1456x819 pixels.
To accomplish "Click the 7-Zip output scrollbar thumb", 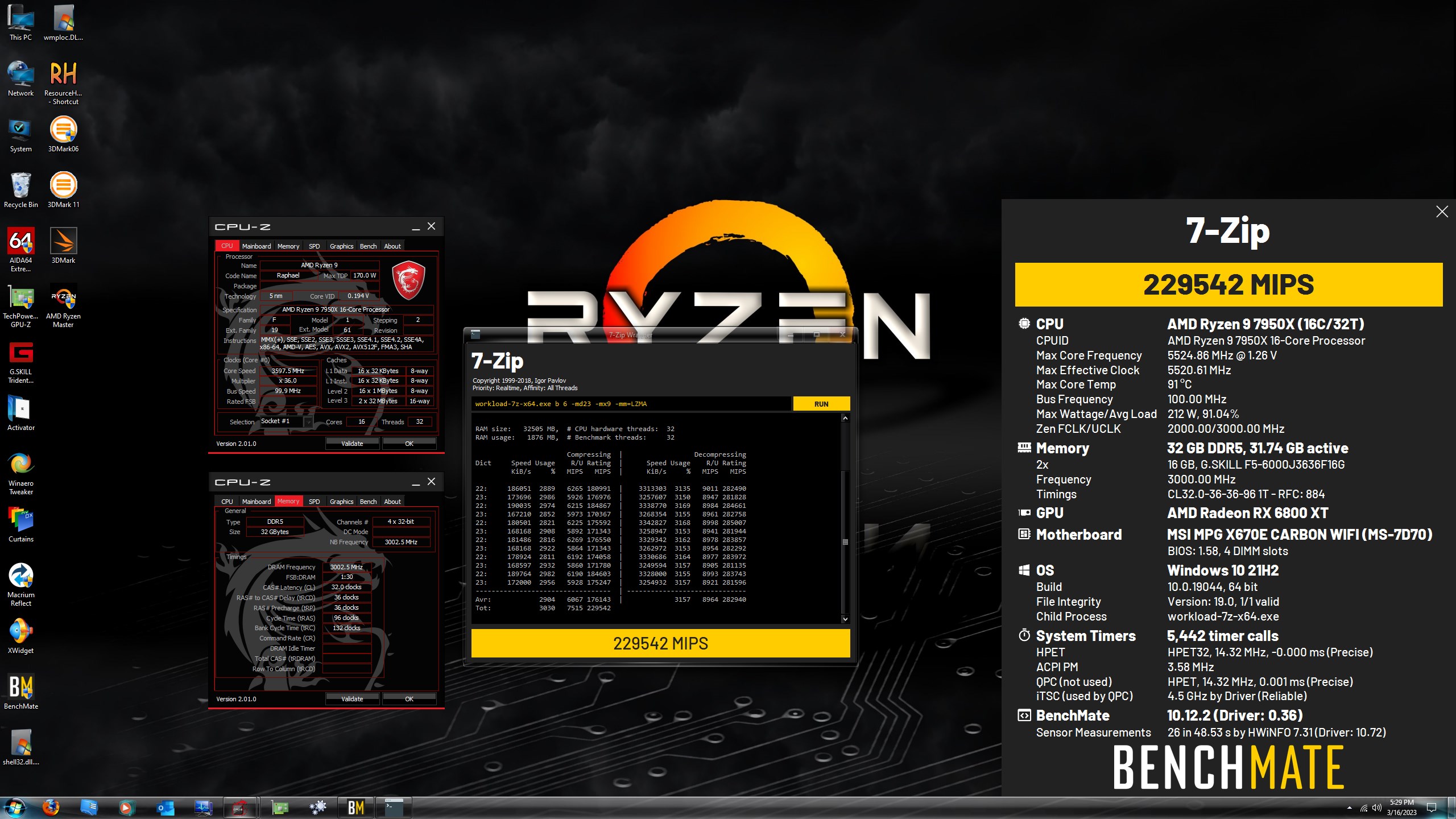I will (845, 542).
